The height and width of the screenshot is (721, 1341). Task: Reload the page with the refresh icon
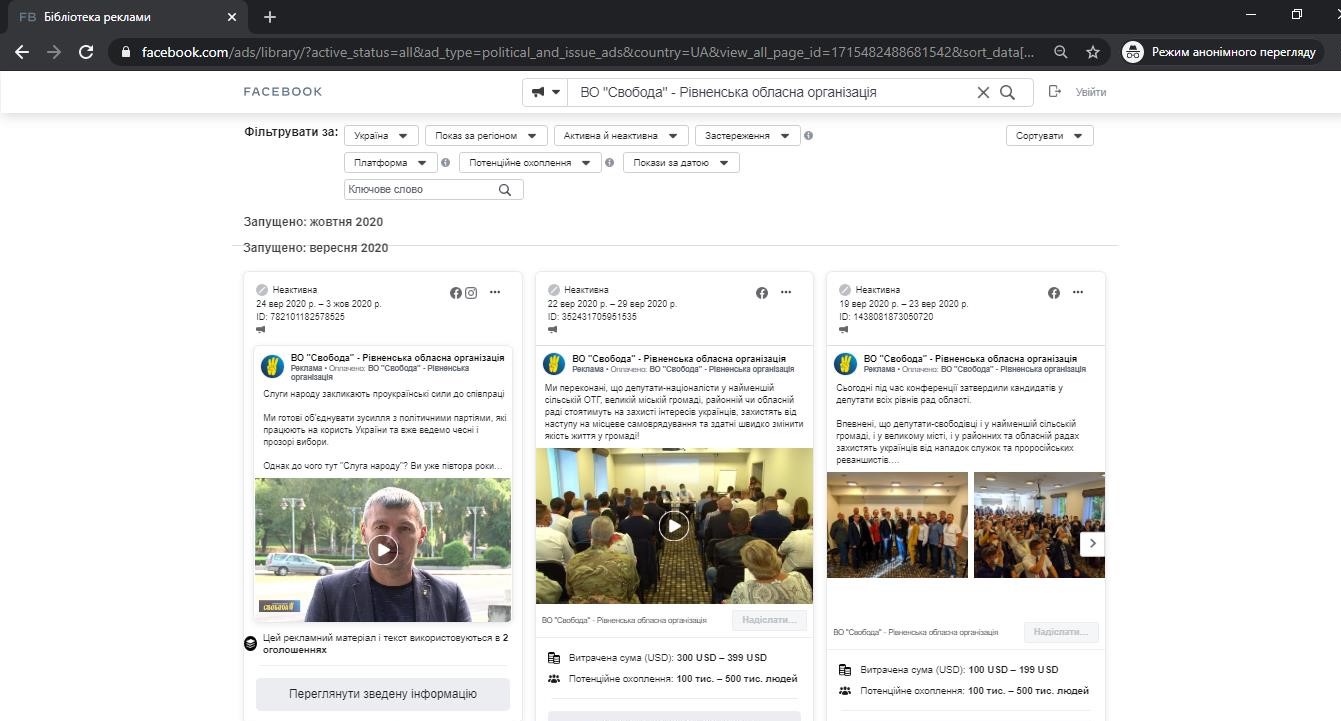pos(86,52)
